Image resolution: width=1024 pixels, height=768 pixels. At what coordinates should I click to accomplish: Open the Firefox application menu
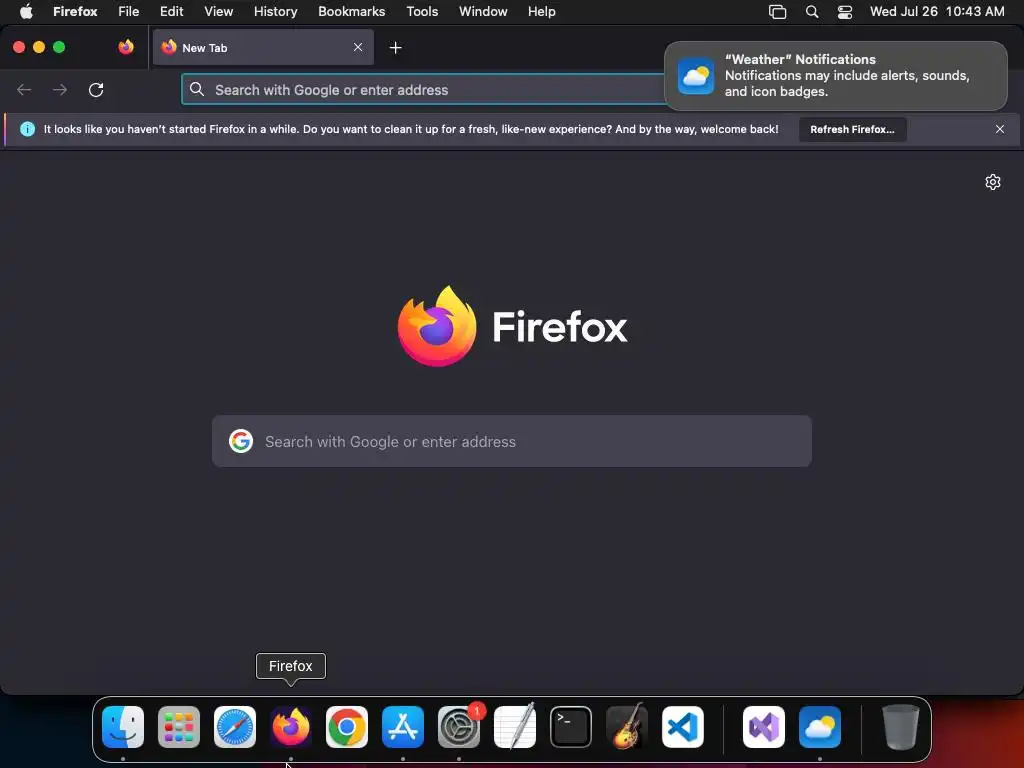tap(75, 12)
